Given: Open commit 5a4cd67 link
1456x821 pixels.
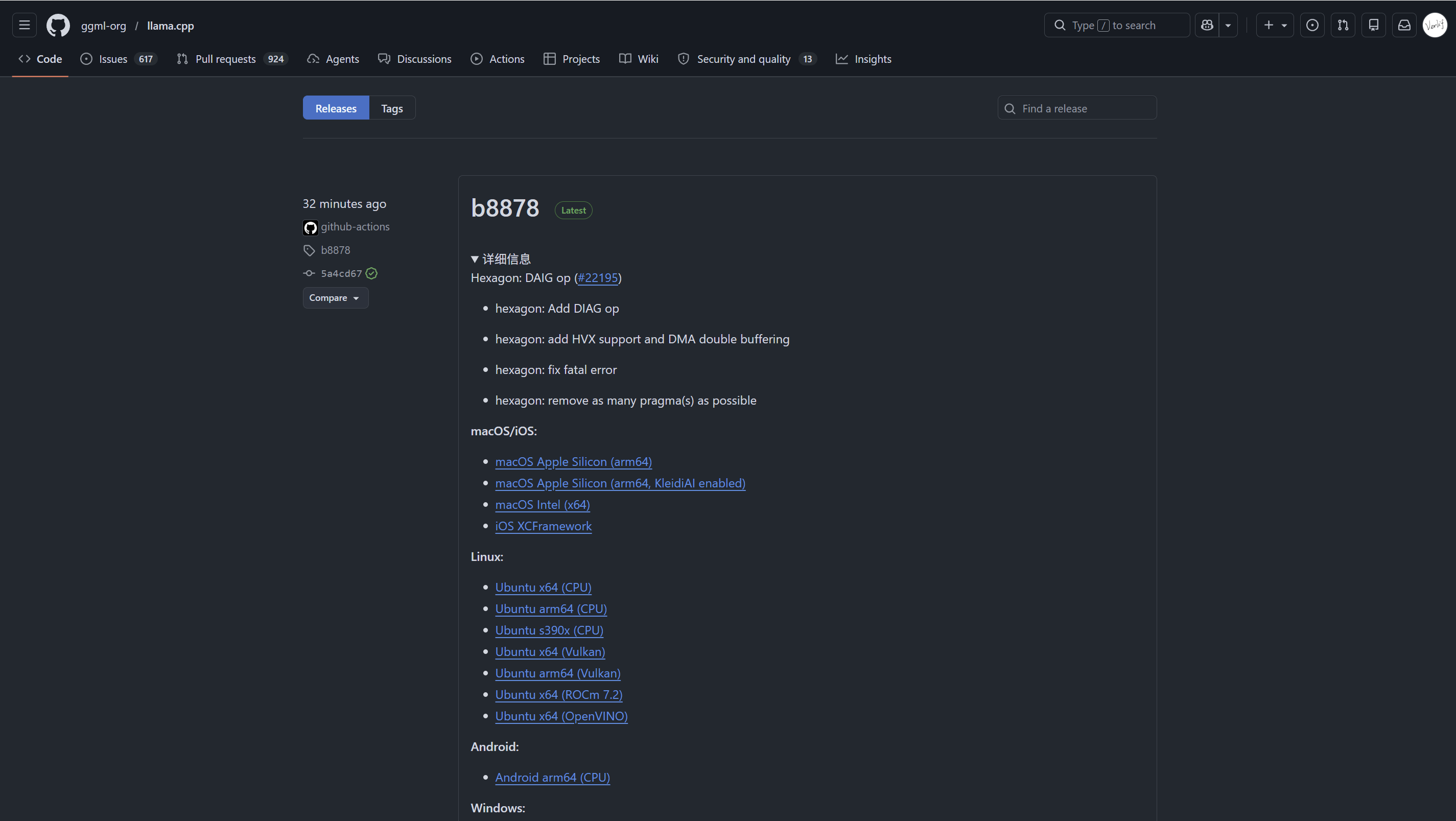Looking at the screenshot, I should pos(341,273).
